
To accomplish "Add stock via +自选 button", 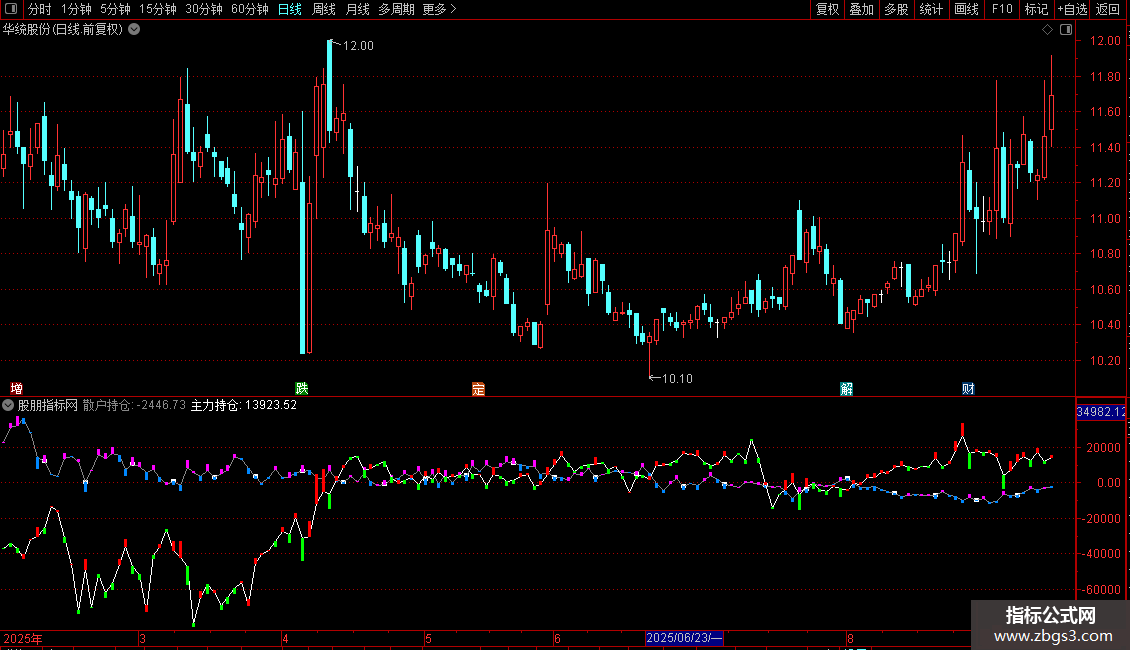I will [1072, 9].
